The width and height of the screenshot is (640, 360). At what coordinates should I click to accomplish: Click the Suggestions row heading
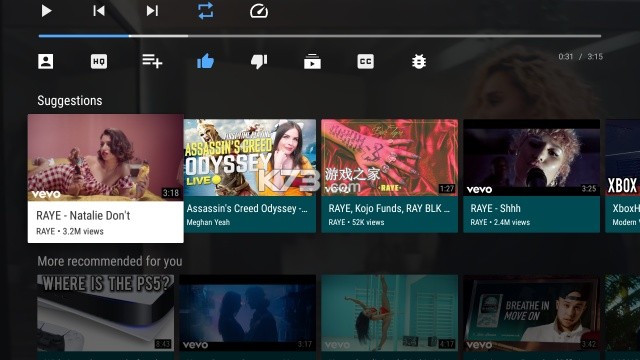point(70,101)
